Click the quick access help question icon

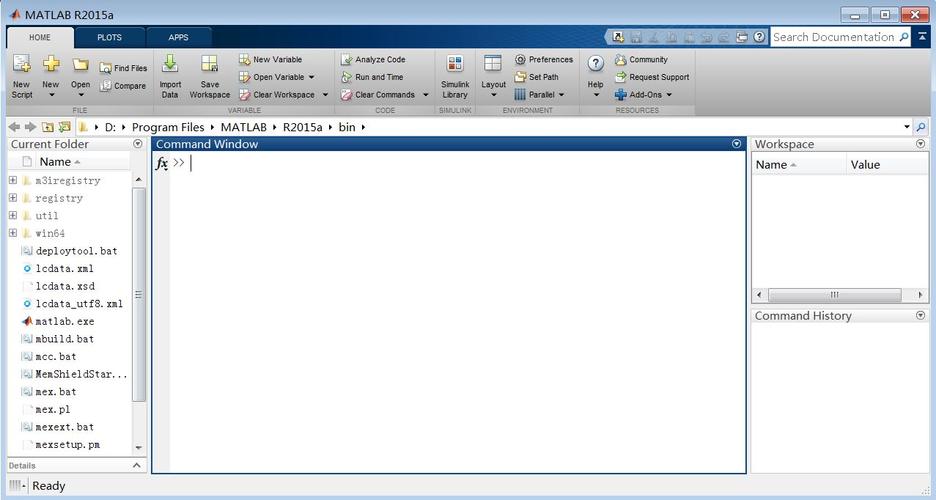[x=759, y=37]
